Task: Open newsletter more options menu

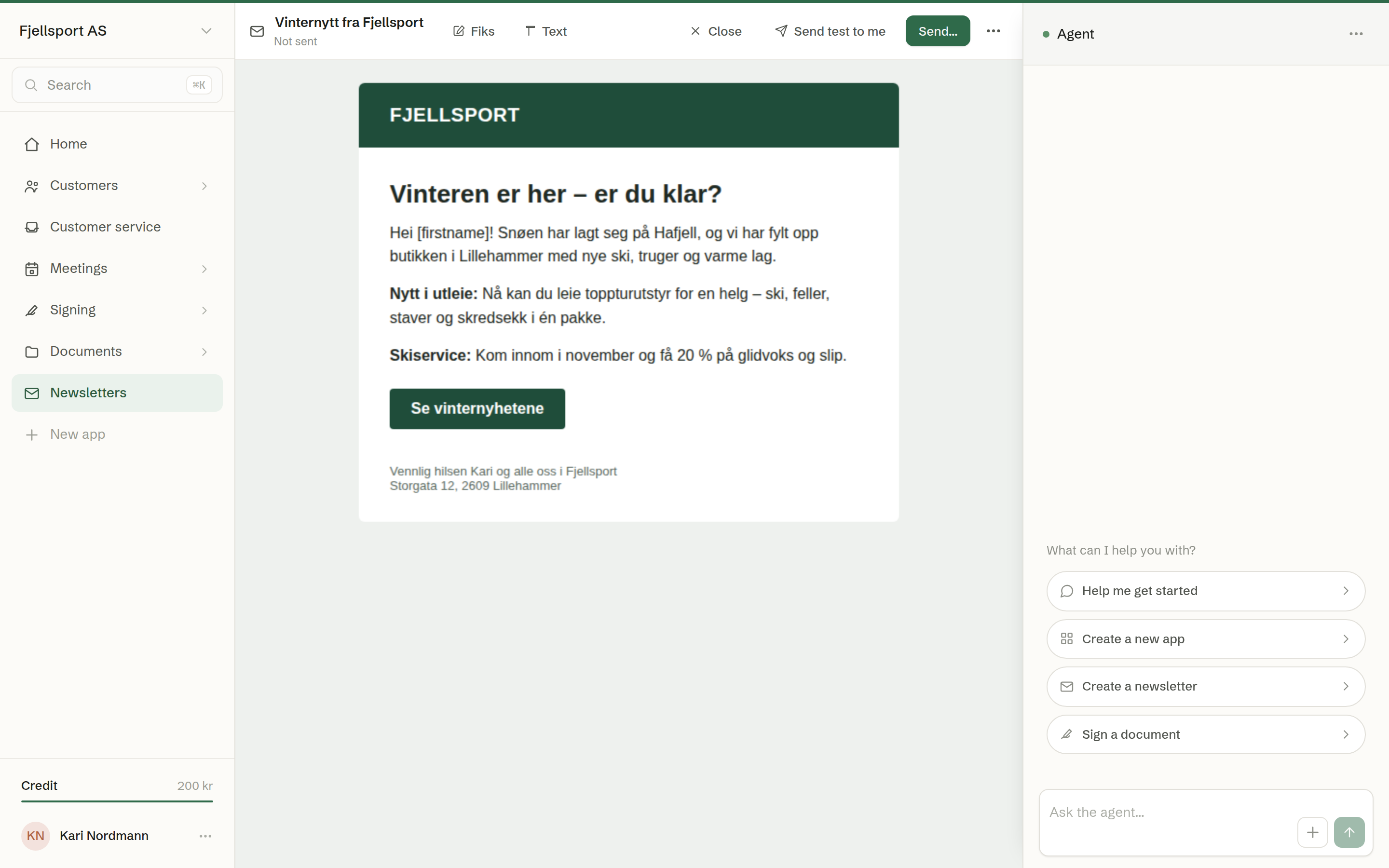Action: point(994,31)
